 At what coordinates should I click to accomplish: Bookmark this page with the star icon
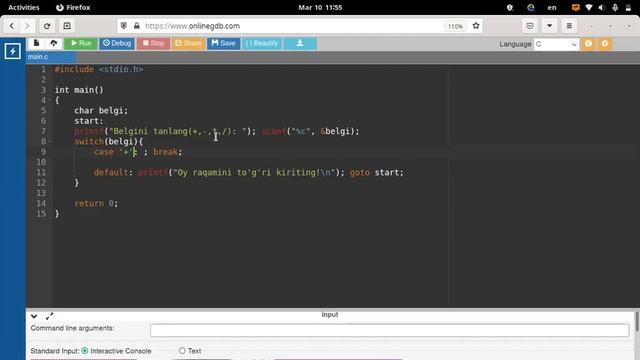[x=476, y=26]
